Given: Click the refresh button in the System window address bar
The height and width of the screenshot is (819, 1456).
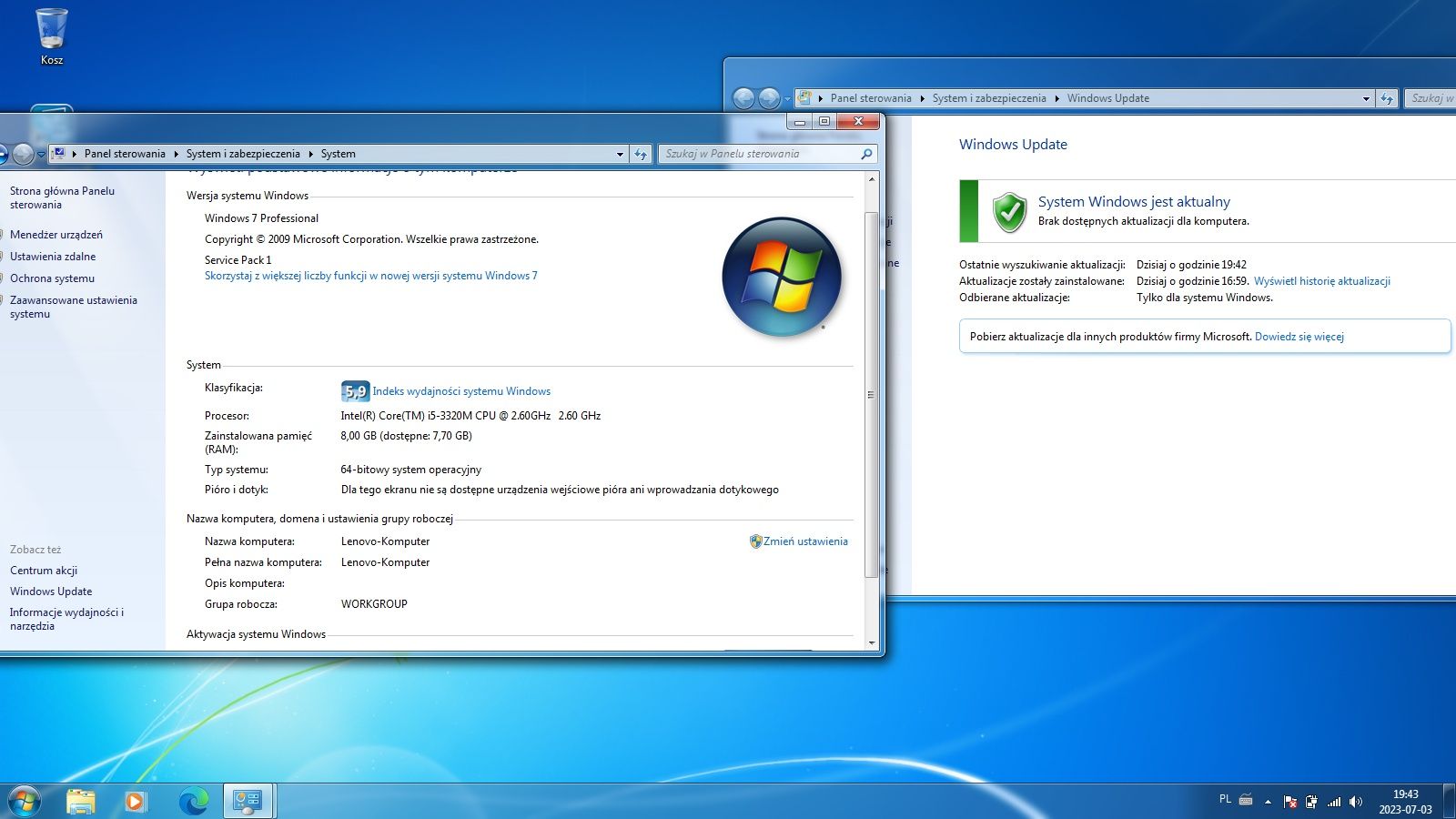Looking at the screenshot, I should click(641, 154).
